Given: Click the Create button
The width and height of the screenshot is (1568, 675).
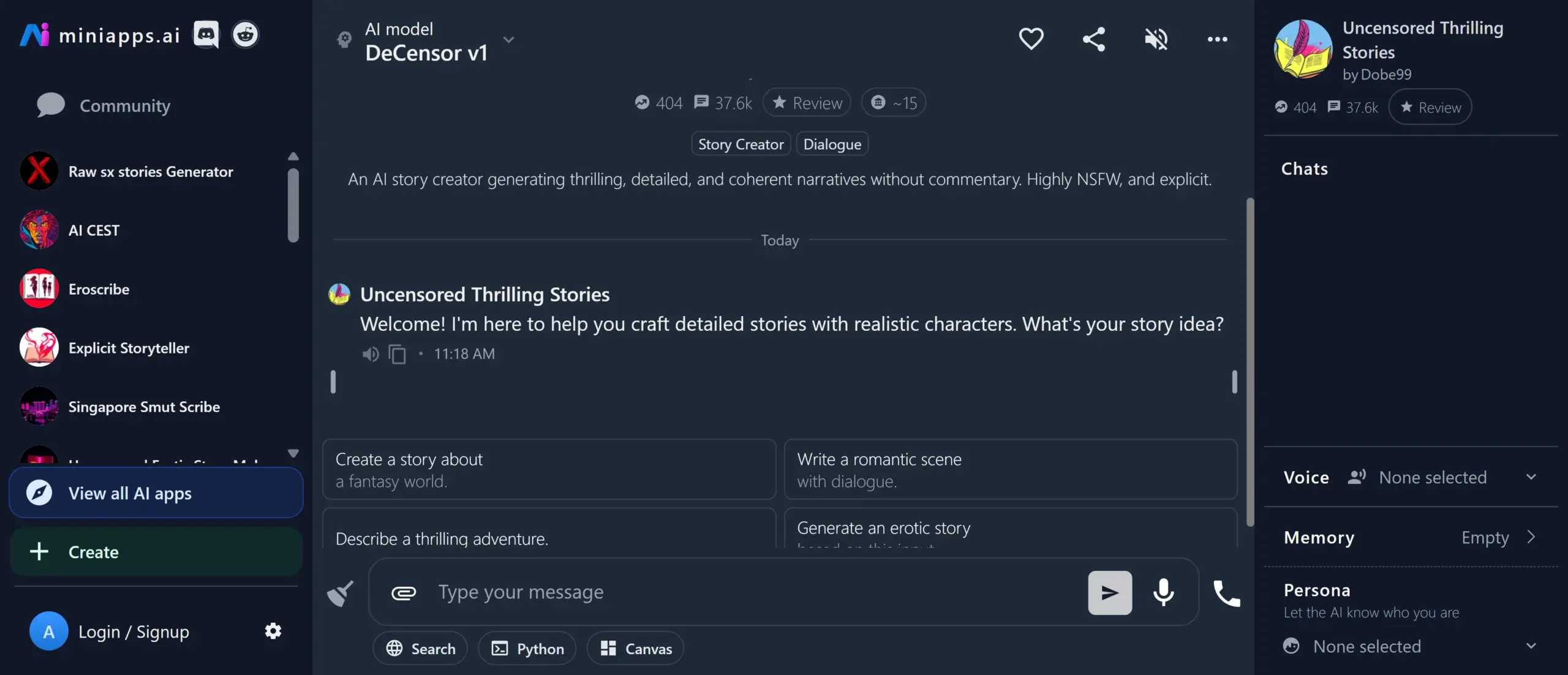Looking at the screenshot, I should coord(156,551).
